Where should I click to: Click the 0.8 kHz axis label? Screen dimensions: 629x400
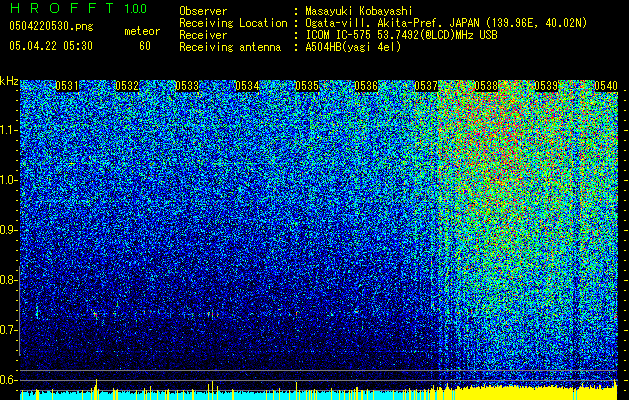(8, 280)
